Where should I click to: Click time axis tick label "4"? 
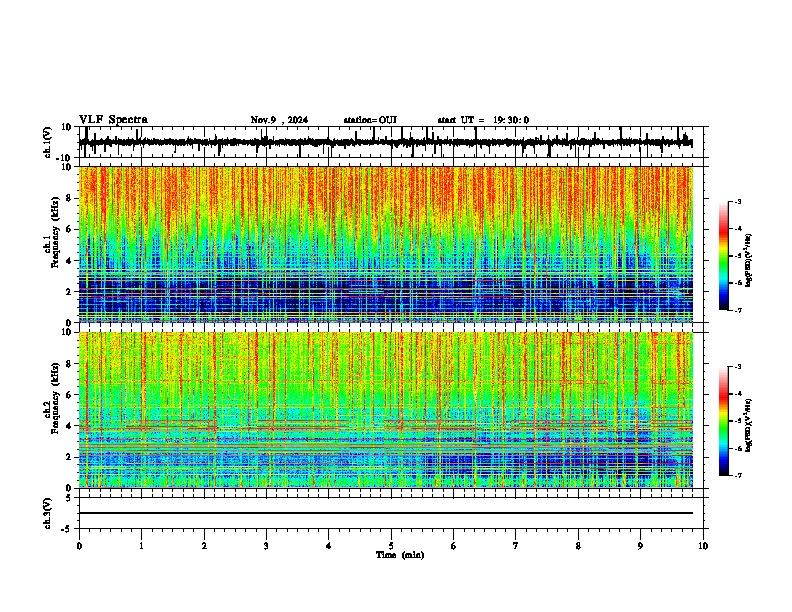click(x=329, y=546)
